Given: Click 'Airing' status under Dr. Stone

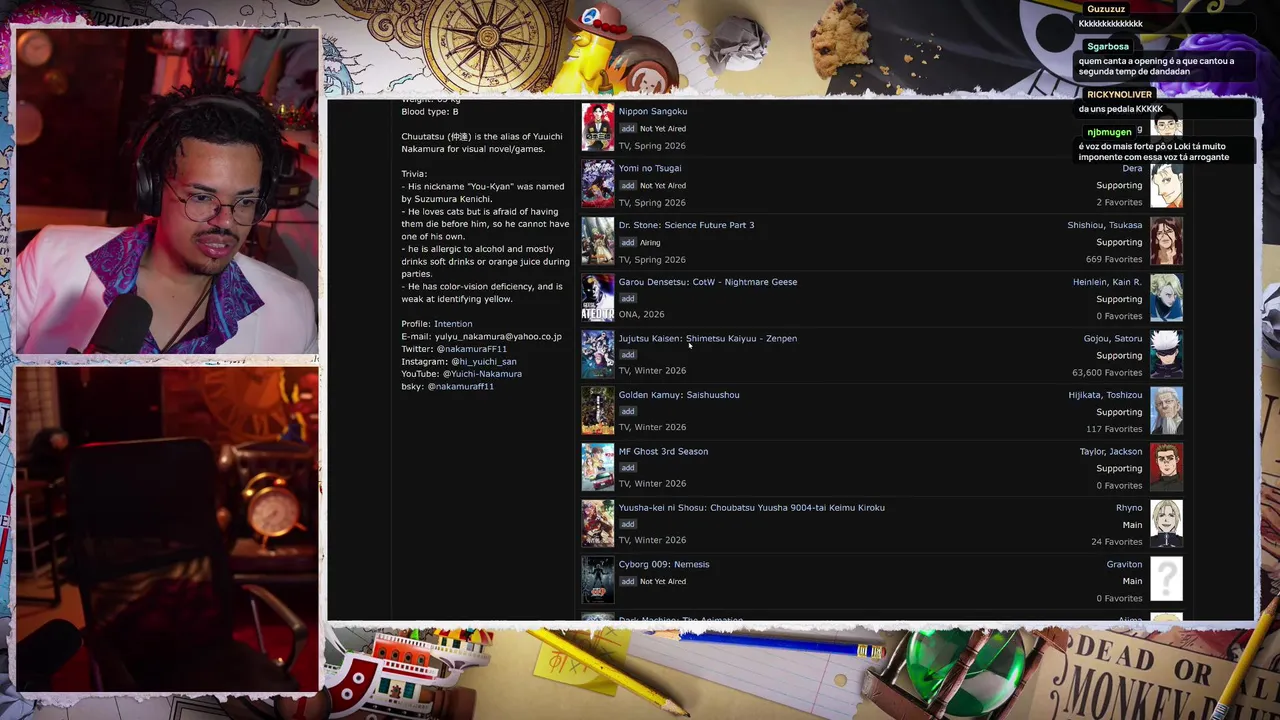Looking at the screenshot, I should tap(650, 243).
